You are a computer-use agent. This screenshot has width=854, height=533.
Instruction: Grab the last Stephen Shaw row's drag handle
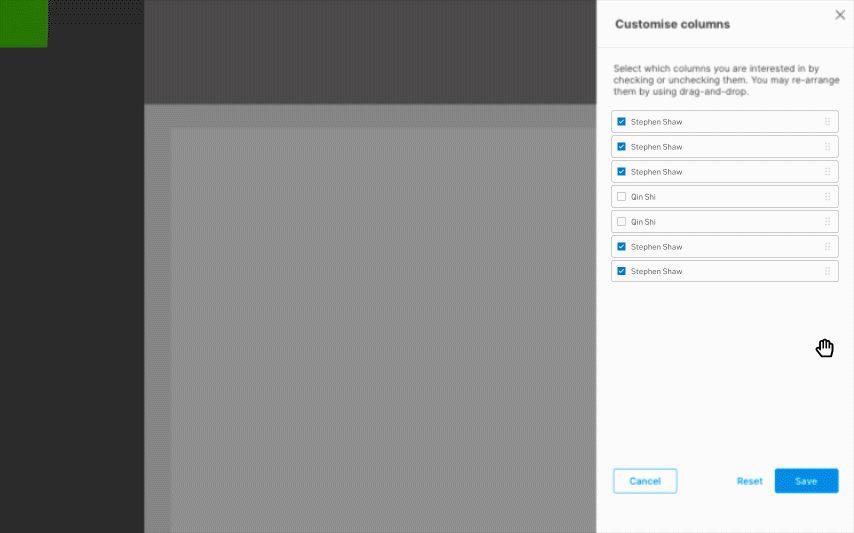tap(827, 271)
